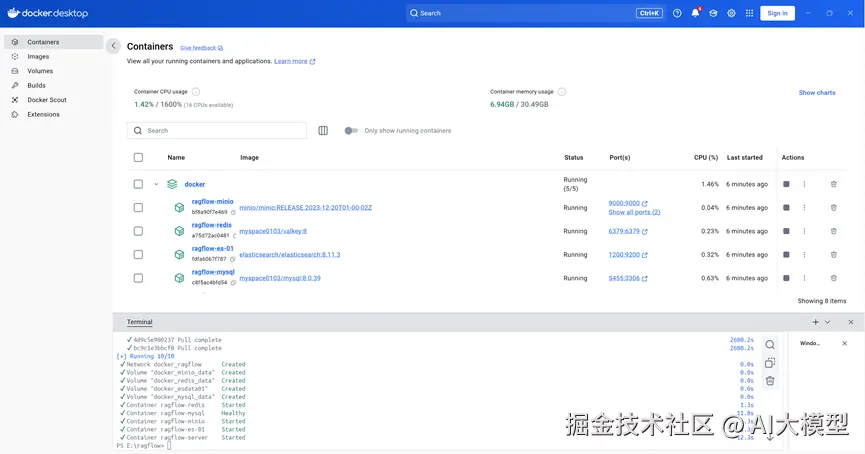Delete the ragflow-minio container
Image resolution: width=865 pixels, height=454 pixels.
click(x=834, y=207)
